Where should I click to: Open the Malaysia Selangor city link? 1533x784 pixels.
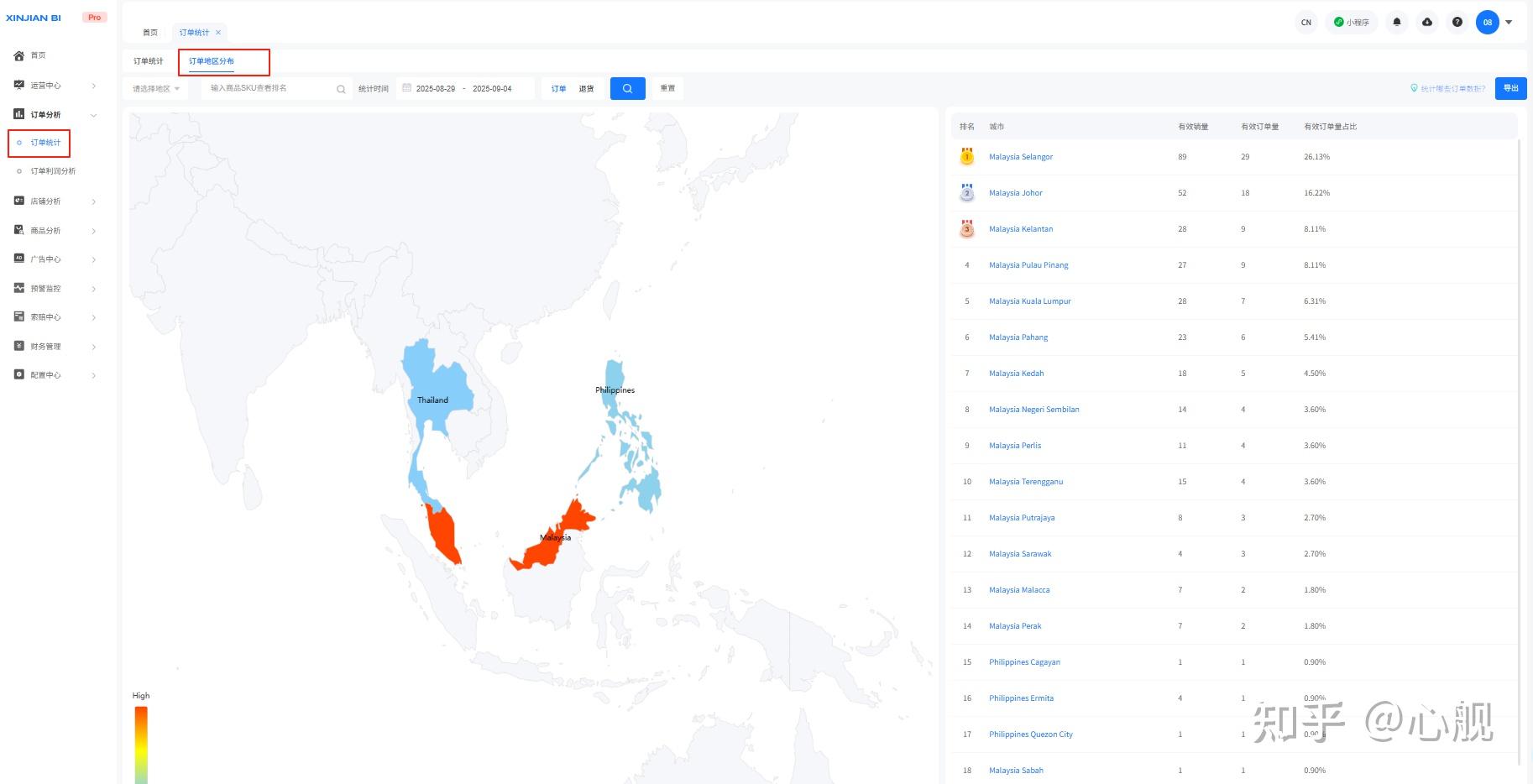click(x=1020, y=157)
